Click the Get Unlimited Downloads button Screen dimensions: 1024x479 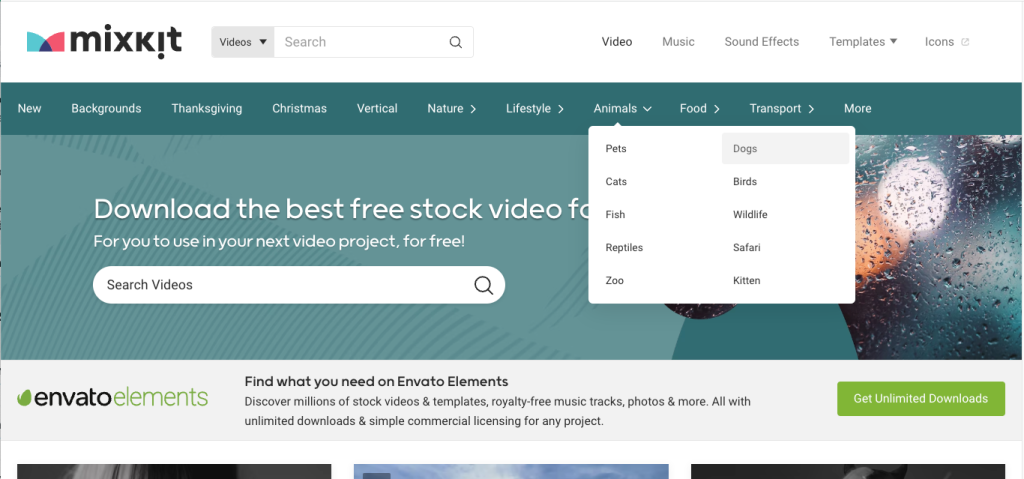tap(920, 398)
